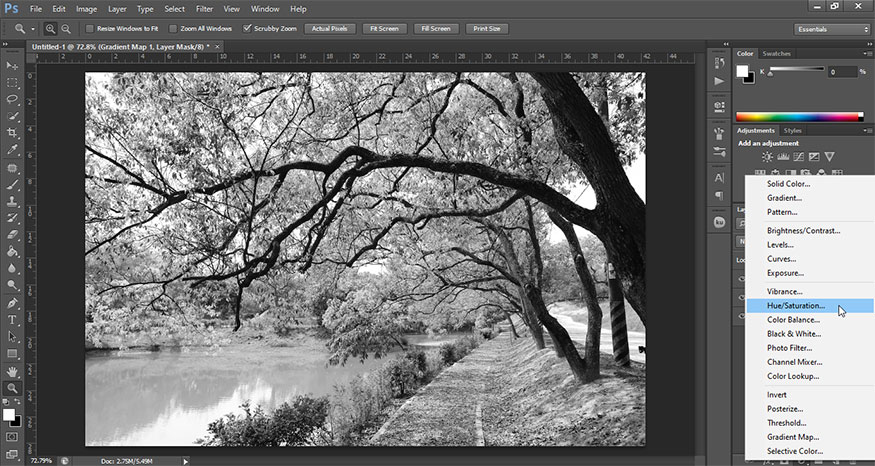Select the Rectangle shape tool

click(12, 354)
